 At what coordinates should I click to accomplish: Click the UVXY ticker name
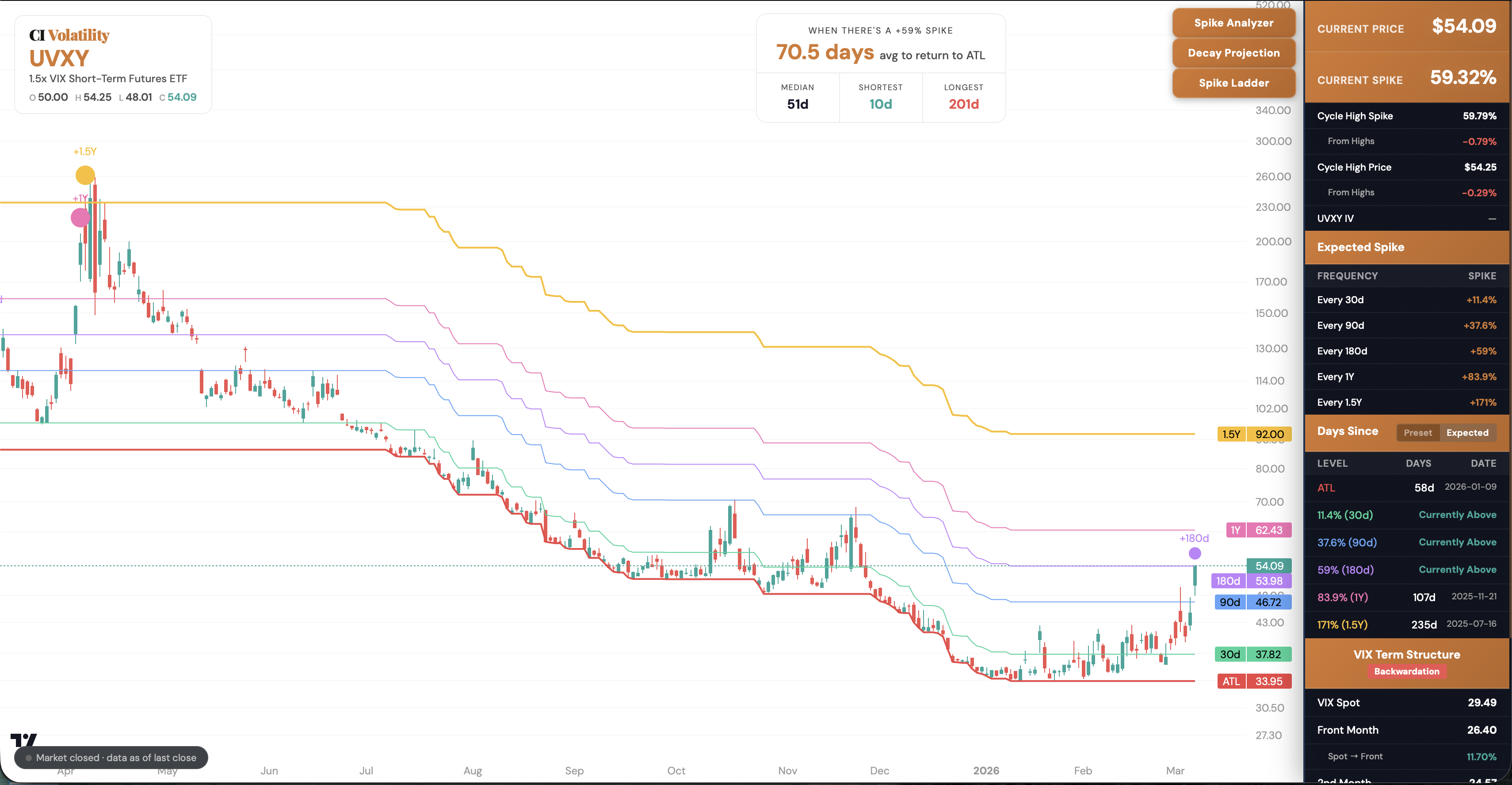[x=59, y=58]
